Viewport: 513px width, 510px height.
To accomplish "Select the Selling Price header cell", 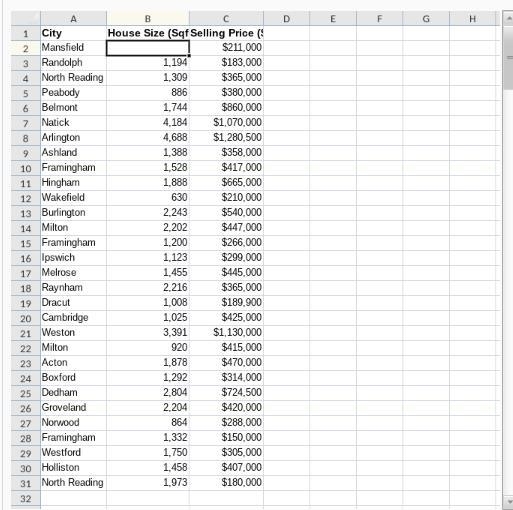I will [226, 33].
